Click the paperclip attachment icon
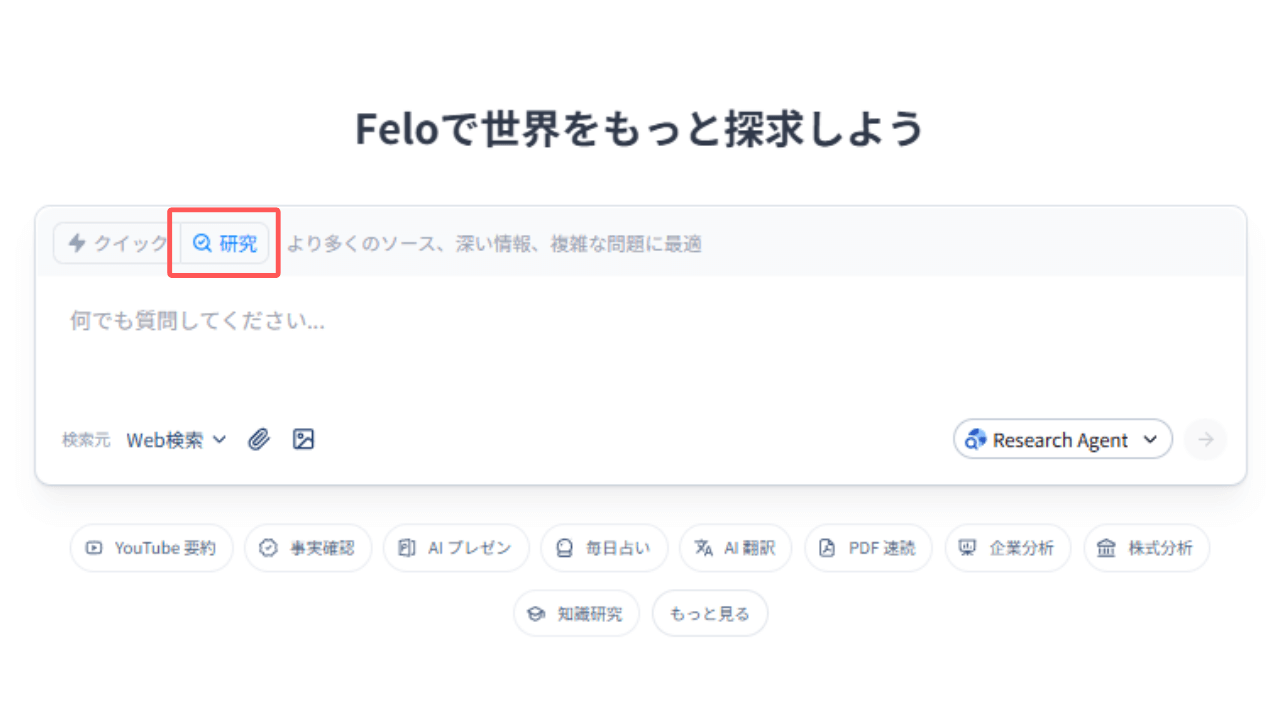Image resolution: width=1280 pixels, height=720 pixels. coord(259,439)
